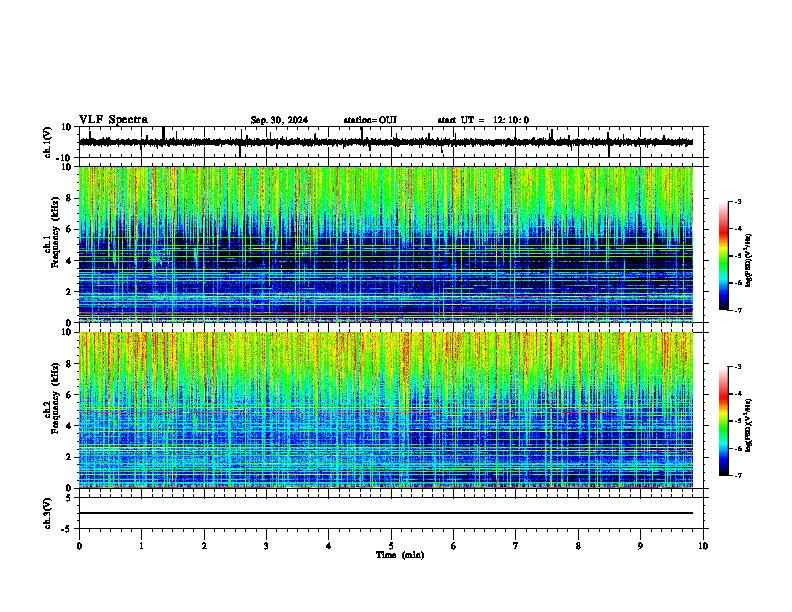
Task: Click the ch.3(V) flat line trace
Action: click(386, 513)
